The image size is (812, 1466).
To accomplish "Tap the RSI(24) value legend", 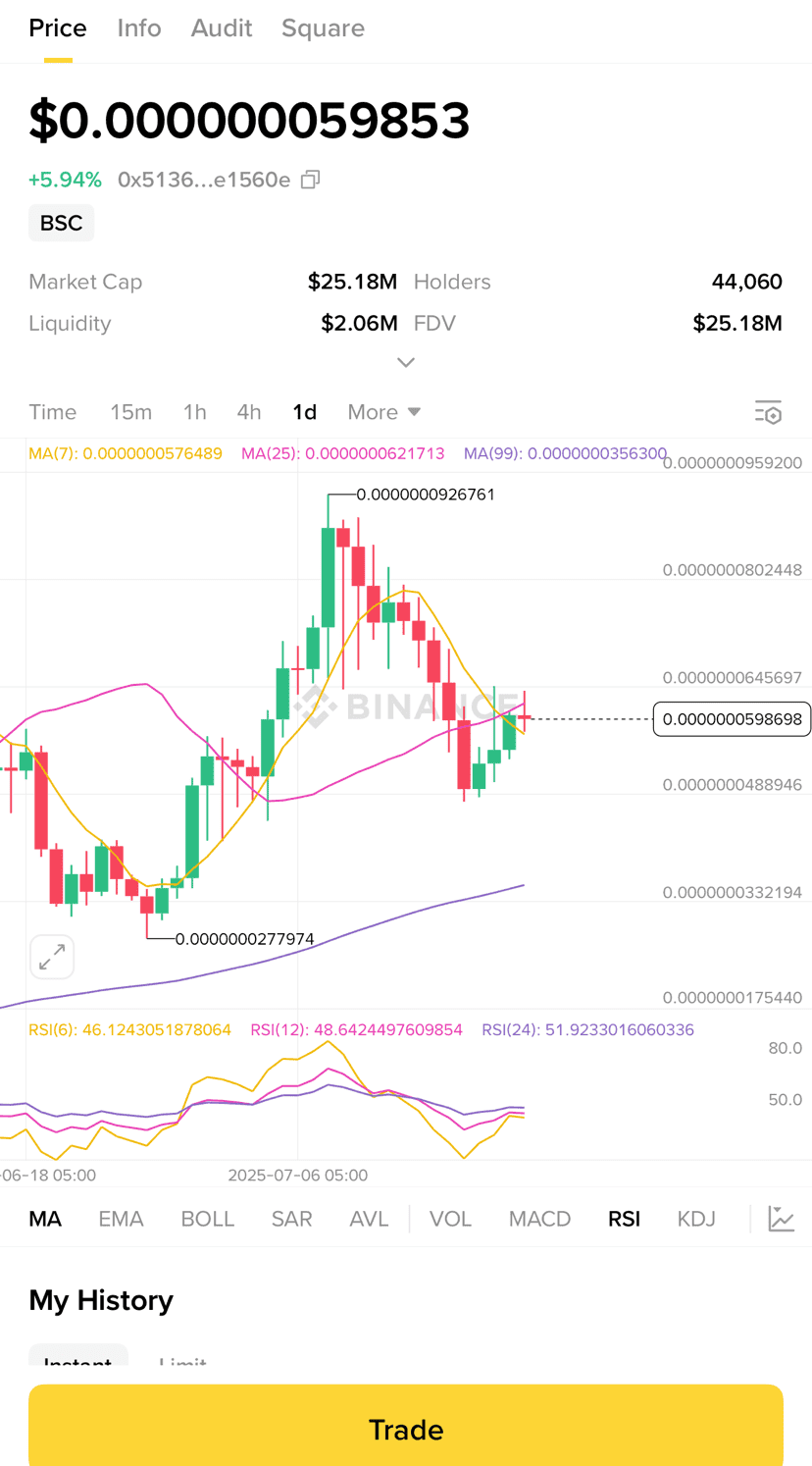I will point(587,1029).
